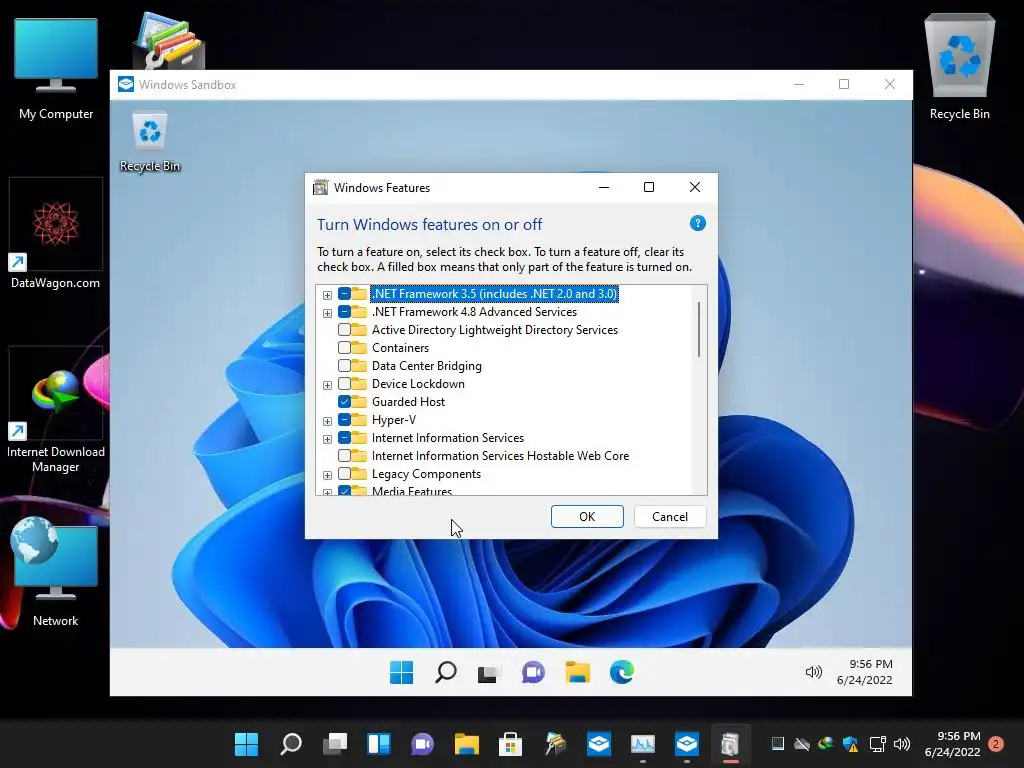Enable Legacy Components checkbox
The width and height of the screenshot is (1024, 768).
pyautogui.click(x=344, y=473)
